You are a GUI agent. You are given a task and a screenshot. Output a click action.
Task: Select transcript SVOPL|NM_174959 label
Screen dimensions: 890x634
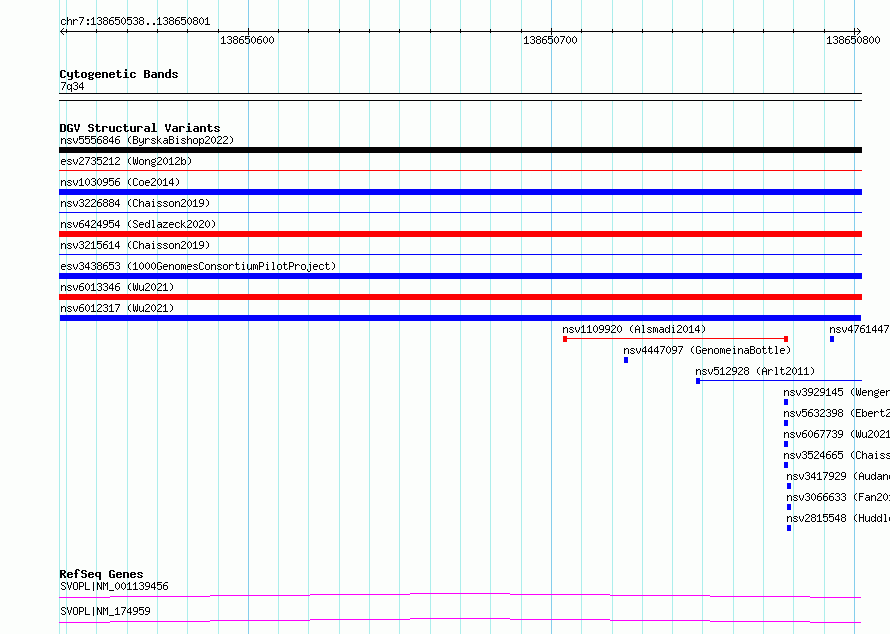point(105,611)
